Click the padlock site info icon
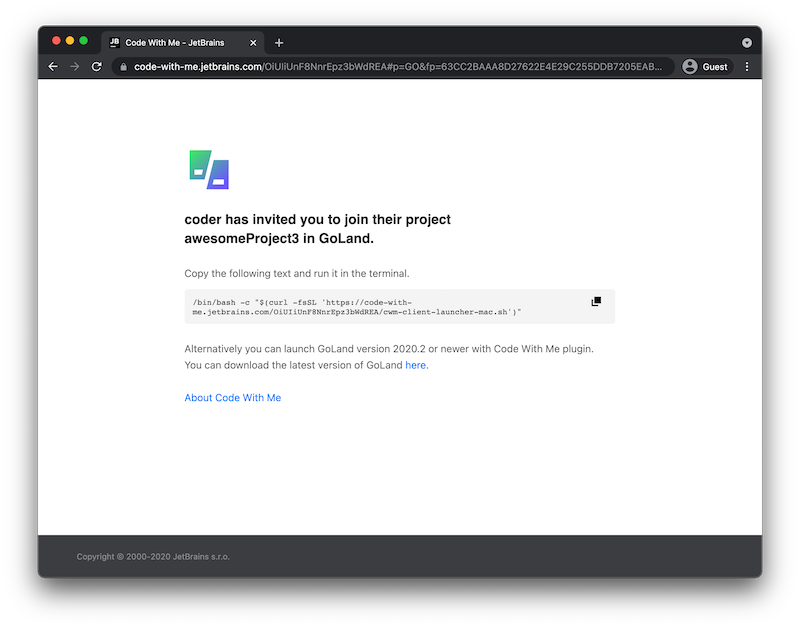The width and height of the screenshot is (800, 628). tap(123, 67)
